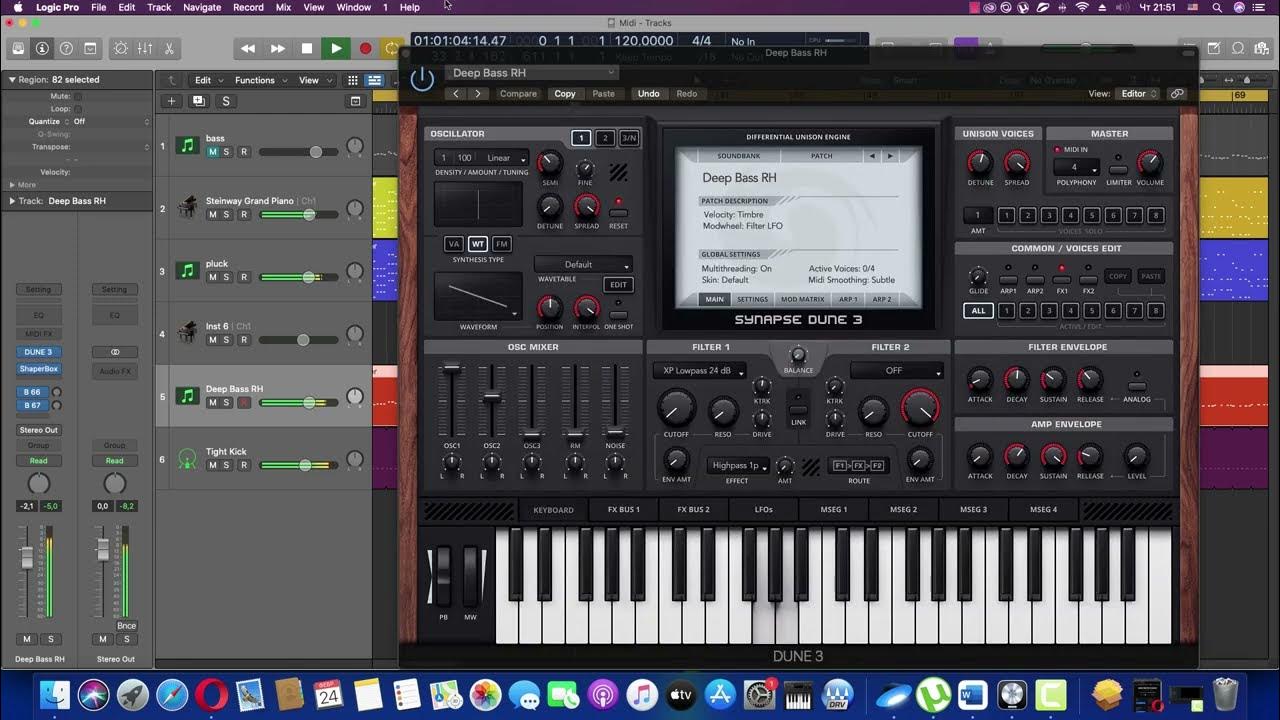This screenshot has width=1280, height=720.
Task: Open the Mix menu
Action: click(x=283, y=7)
